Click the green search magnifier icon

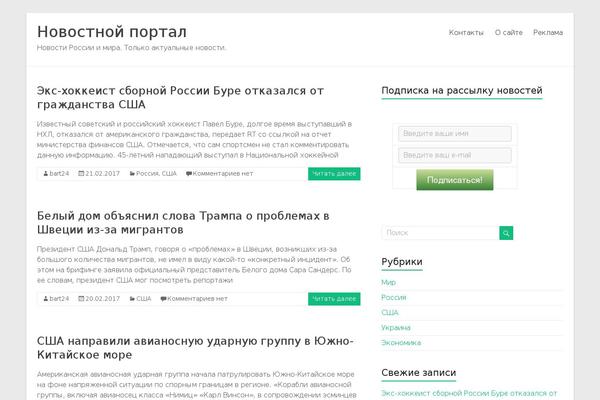tap(506, 233)
